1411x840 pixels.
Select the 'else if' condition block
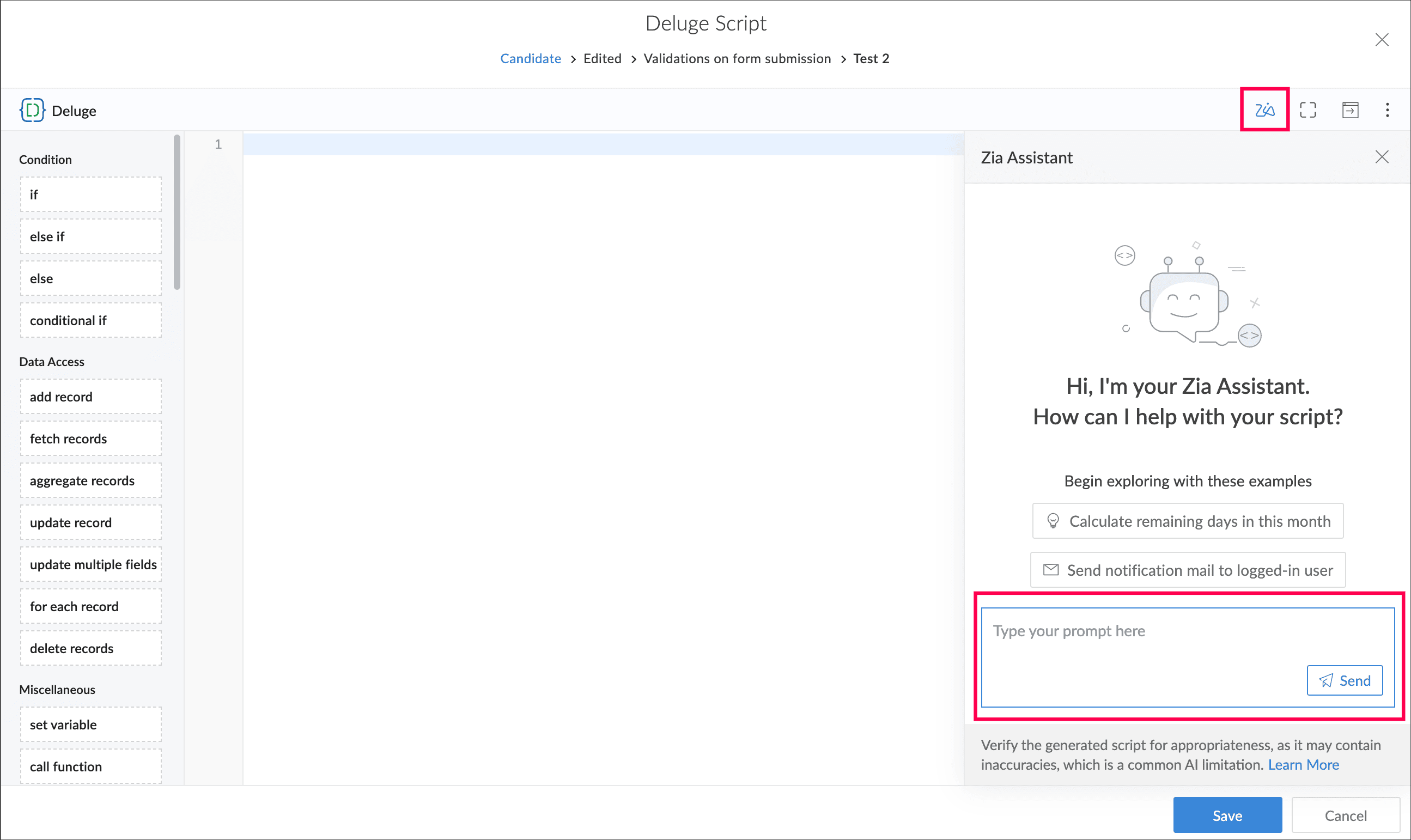point(90,236)
